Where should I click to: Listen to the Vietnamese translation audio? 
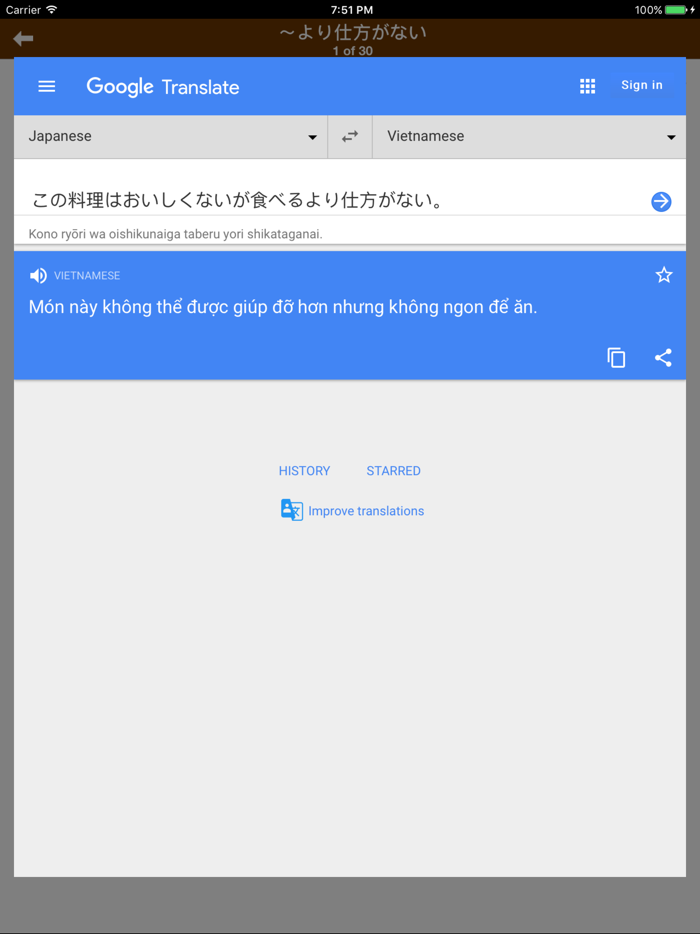38,275
